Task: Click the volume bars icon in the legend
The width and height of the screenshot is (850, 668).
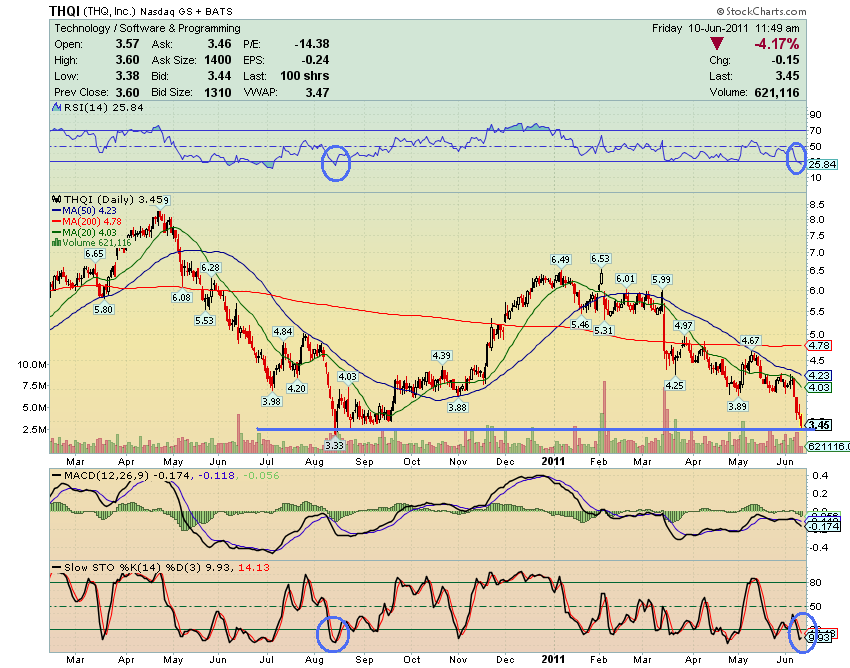Action: (x=56, y=242)
